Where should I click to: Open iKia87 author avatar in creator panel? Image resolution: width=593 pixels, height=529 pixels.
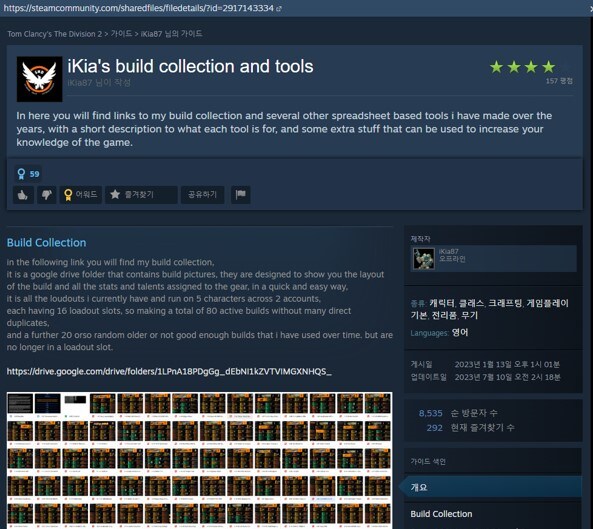pos(424,258)
